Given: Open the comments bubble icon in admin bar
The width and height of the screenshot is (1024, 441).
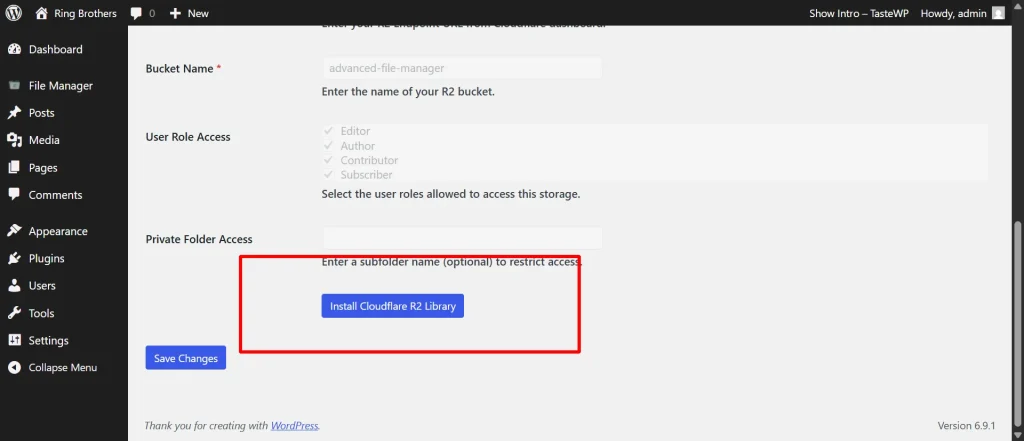Looking at the screenshot, I should pyautogui.click(x=136, y=13).
